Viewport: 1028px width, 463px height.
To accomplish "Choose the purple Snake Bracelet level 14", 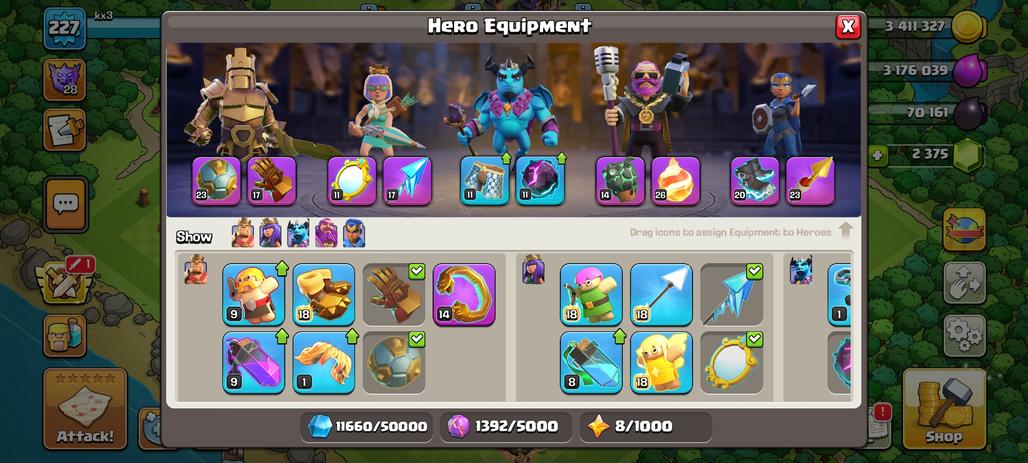I will pyautogui.click(x=464, y=294).
